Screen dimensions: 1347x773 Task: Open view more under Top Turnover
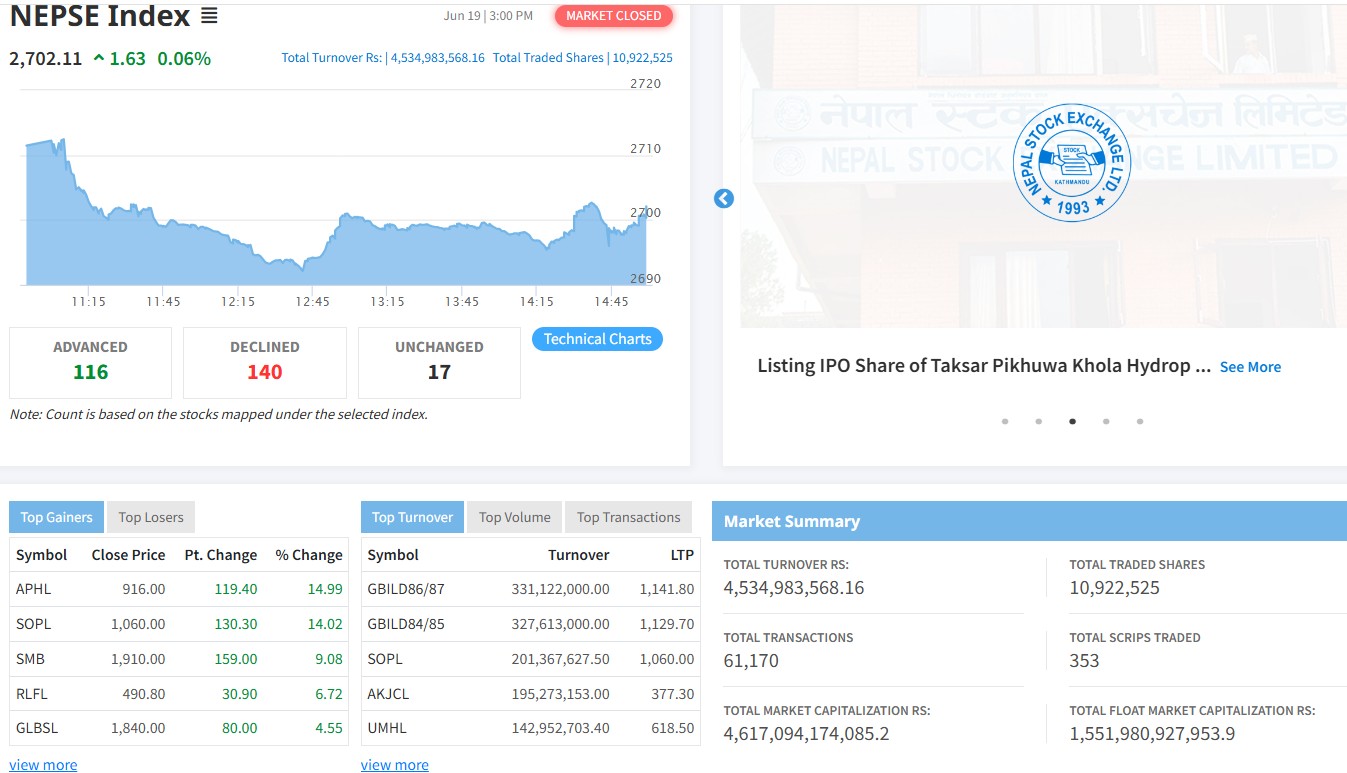394,765
